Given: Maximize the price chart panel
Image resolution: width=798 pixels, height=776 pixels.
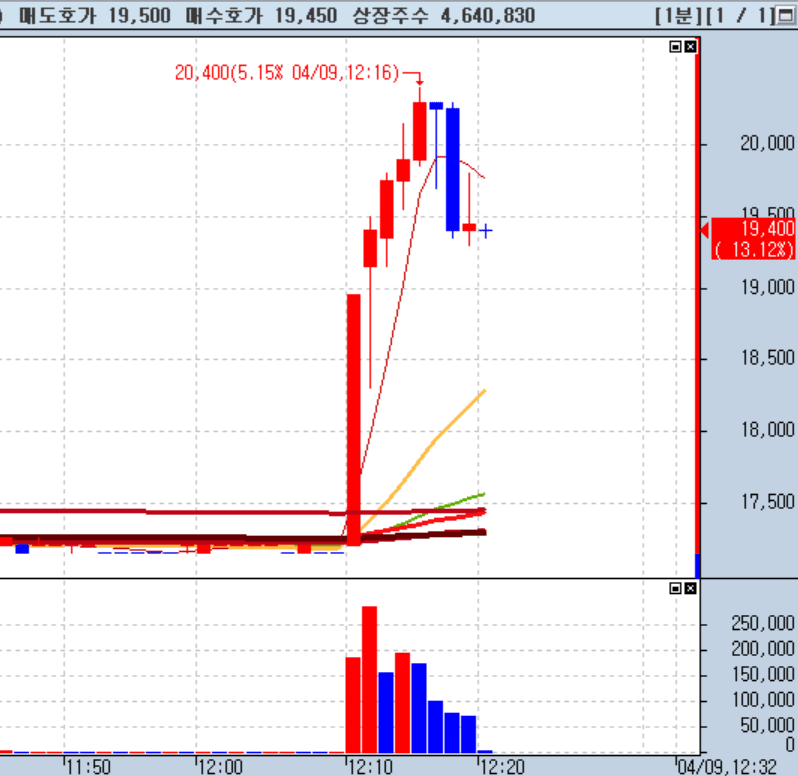Looking at the screenshot, I should tap(675, 47).
